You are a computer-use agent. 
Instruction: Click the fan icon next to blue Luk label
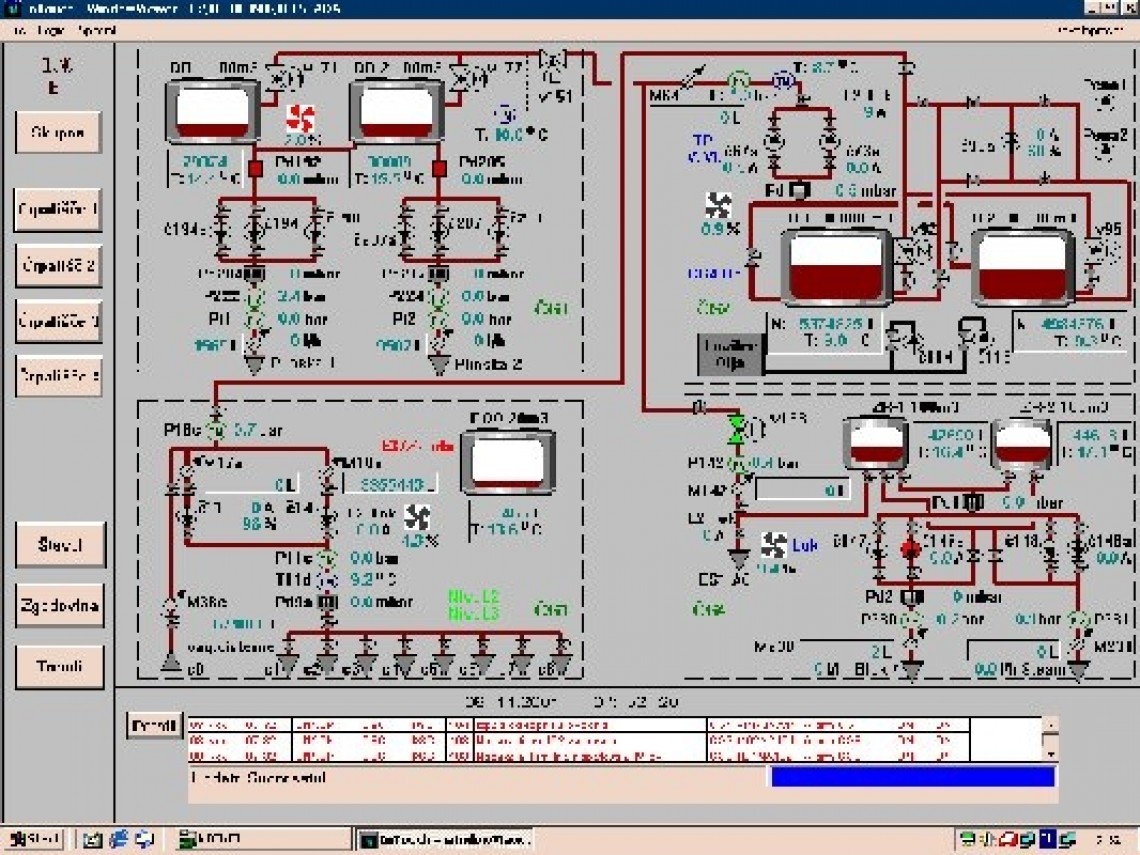773,545
